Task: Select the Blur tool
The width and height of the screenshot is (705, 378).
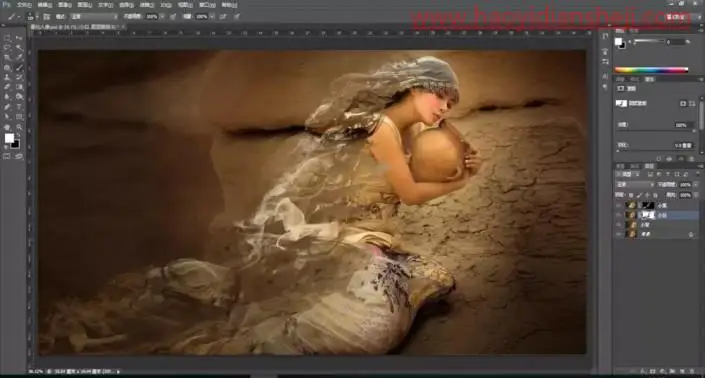Action: point(7,97)
